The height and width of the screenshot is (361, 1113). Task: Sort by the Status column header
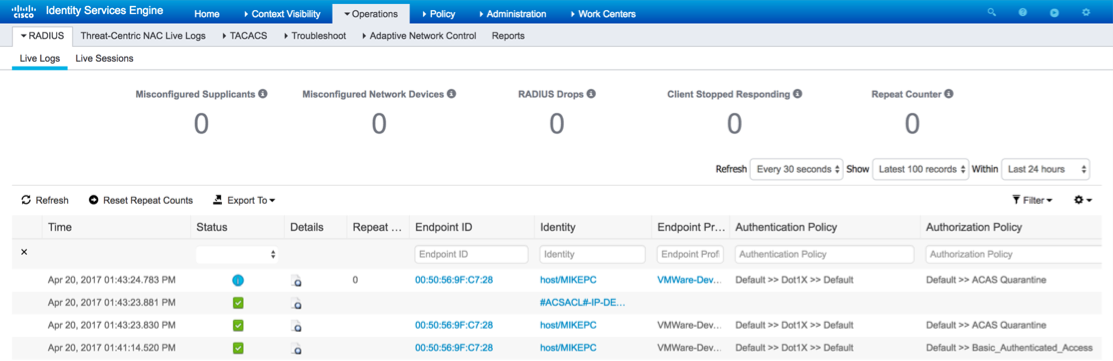pyautogui.click(x=213, y=228)
